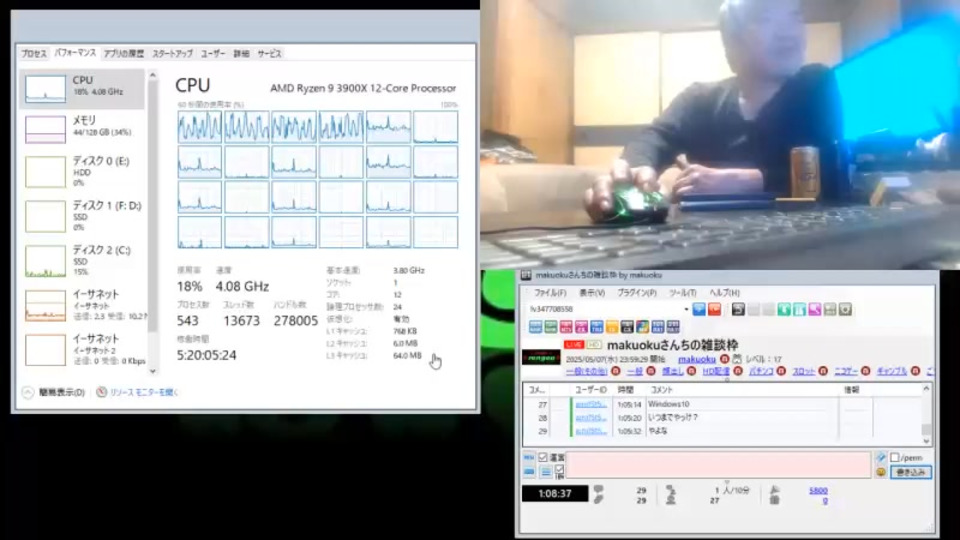This screenshot has height=540, width=960.
Task: Switch to the プロセス tab in Task Manager
Action: 34,54
